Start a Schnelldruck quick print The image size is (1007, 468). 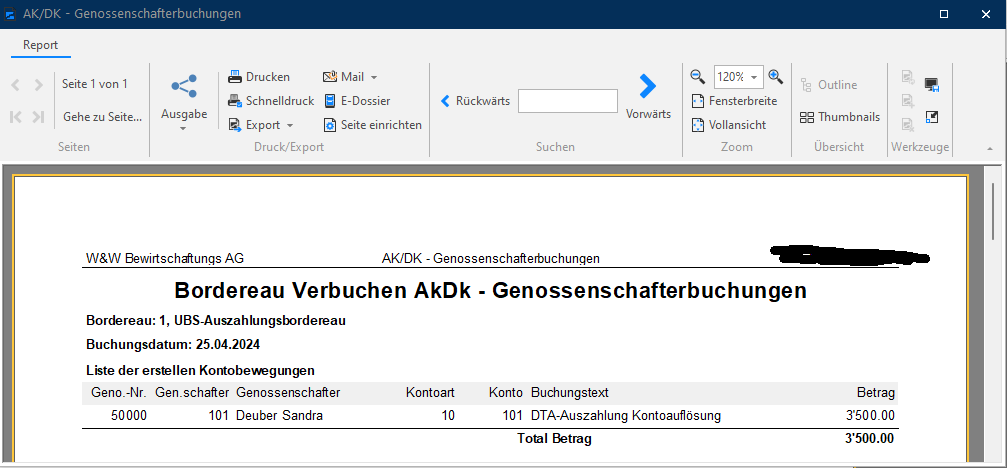click(x=271, y=101)
